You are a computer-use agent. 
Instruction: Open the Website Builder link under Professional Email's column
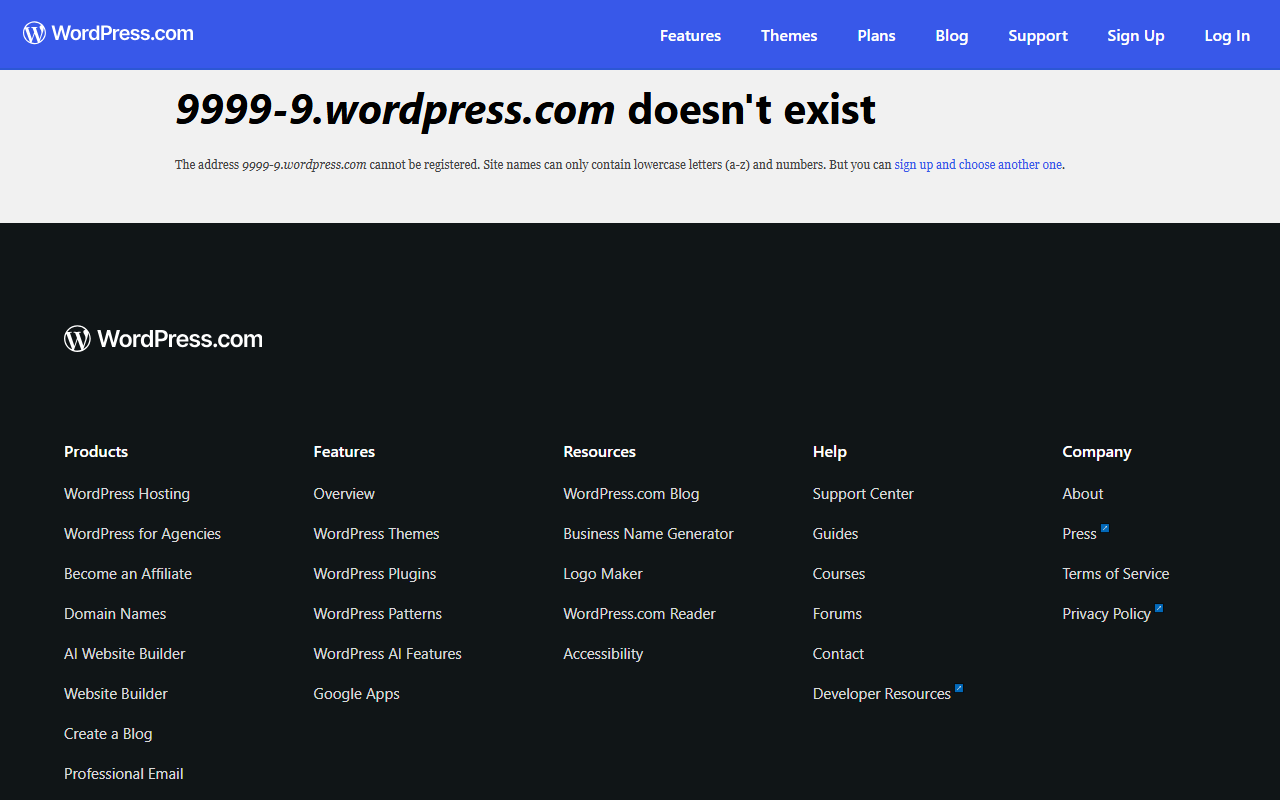116,694
